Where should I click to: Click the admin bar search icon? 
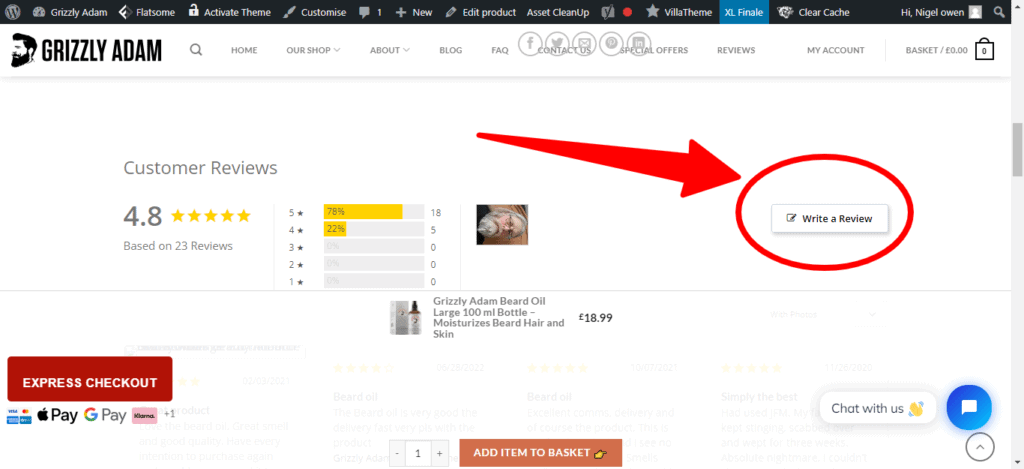(1001, 12)
